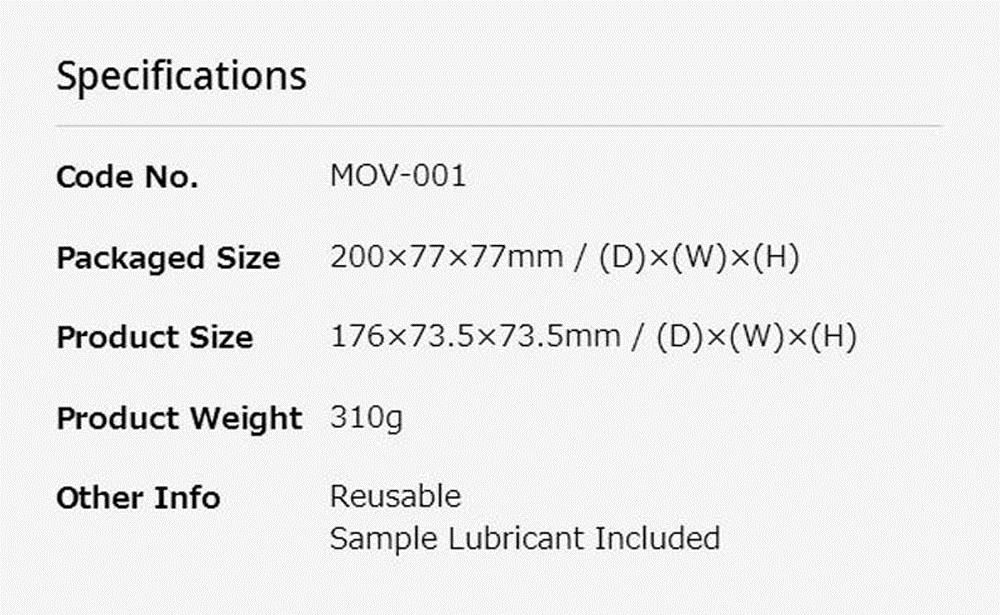Image resolution: width=1000 pixels, height=615 pixels.
Task: Select the Other Info label
Action: tap(138, 498)
